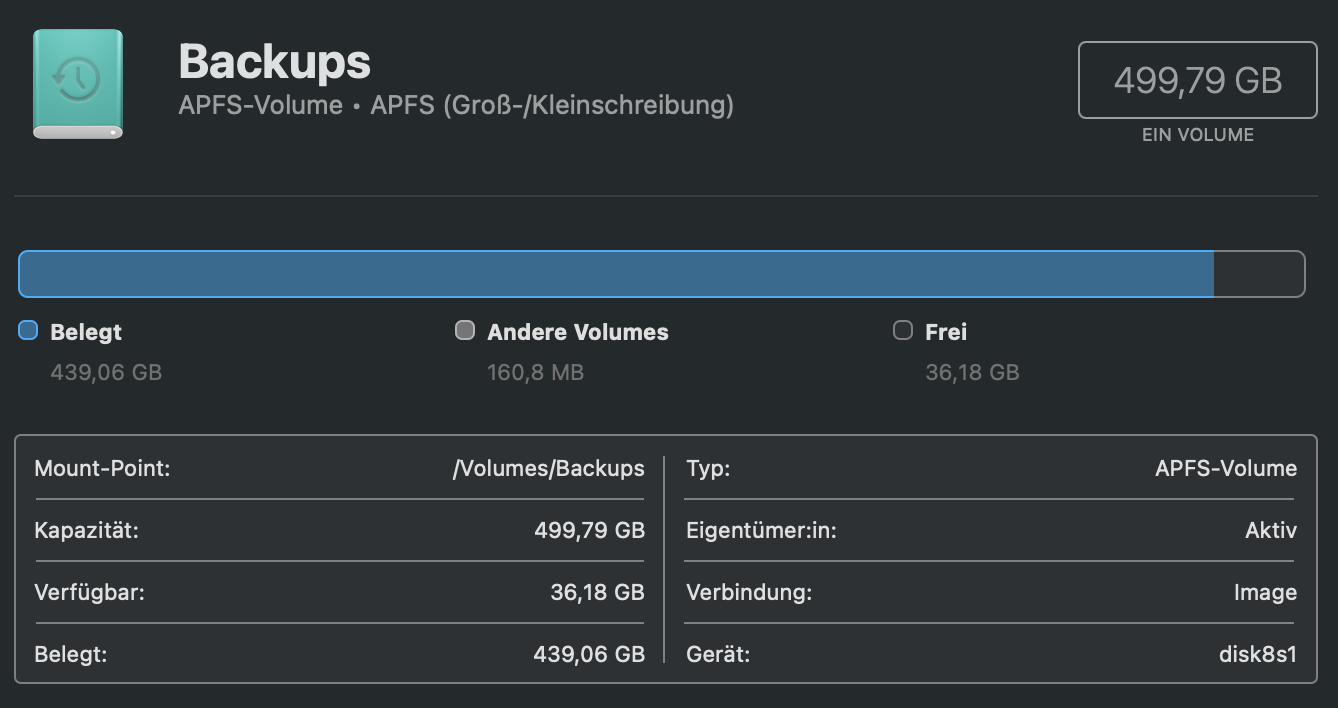Click the Backups volume title
This screenshot has height=708, width=1338.
click(274, 62)
